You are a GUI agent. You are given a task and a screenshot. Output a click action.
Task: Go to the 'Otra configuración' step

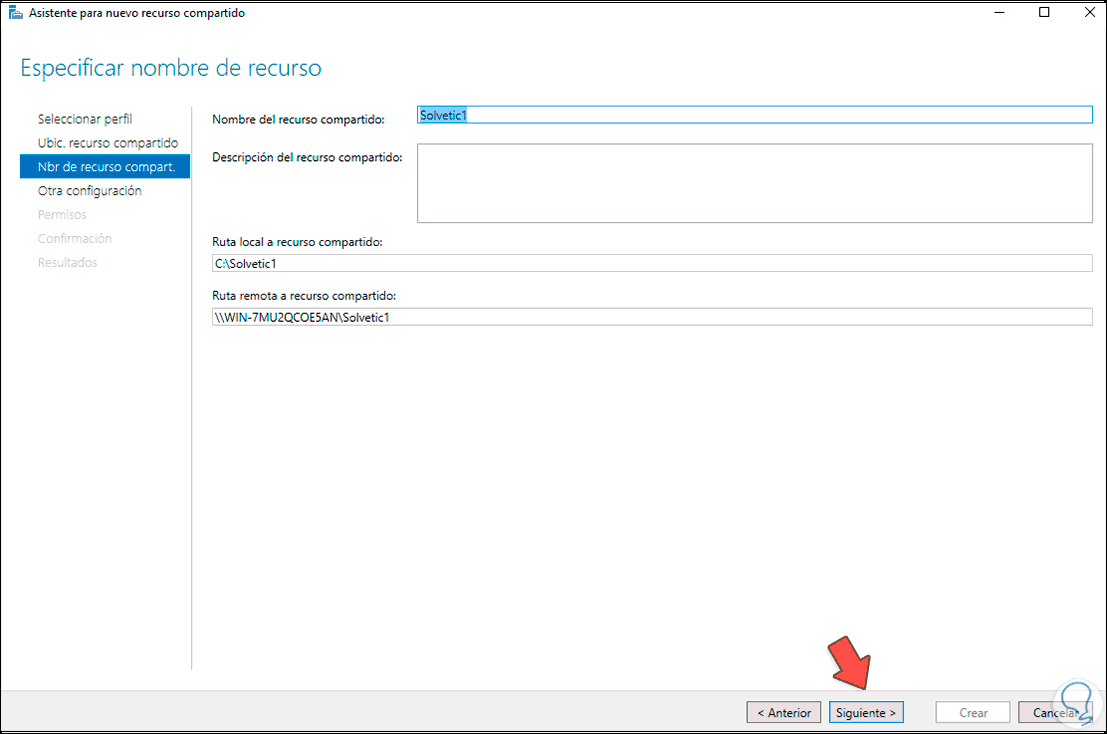(90, 190)
